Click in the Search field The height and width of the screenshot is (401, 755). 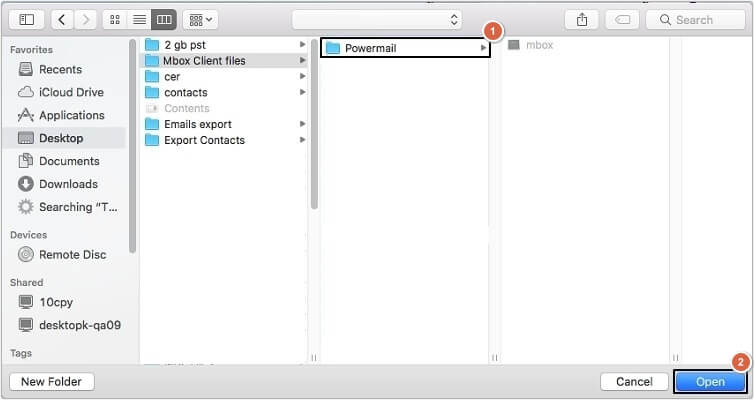(696, 20)
